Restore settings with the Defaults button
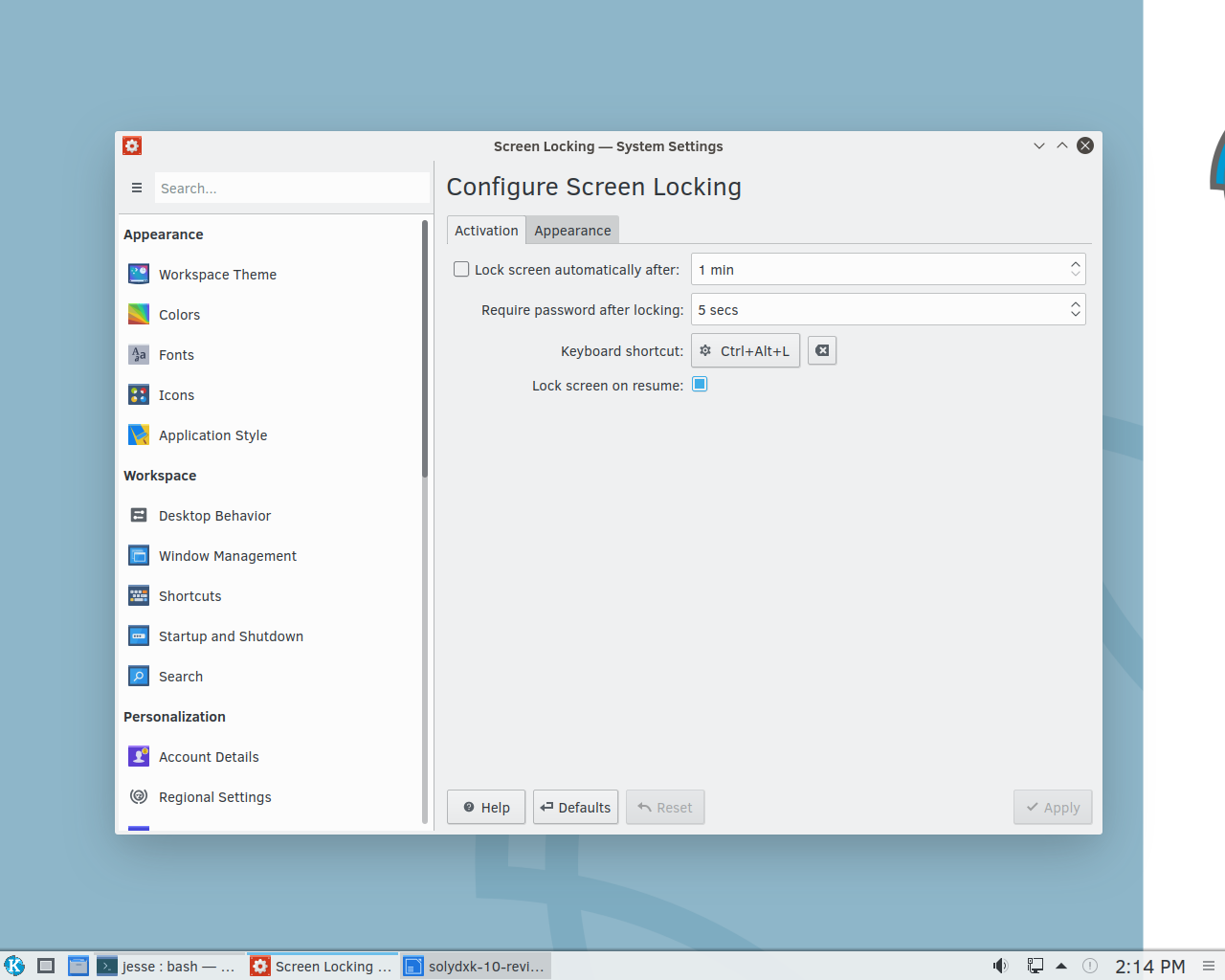Screen dimensions: 1225x980 [x=575, y=808]
